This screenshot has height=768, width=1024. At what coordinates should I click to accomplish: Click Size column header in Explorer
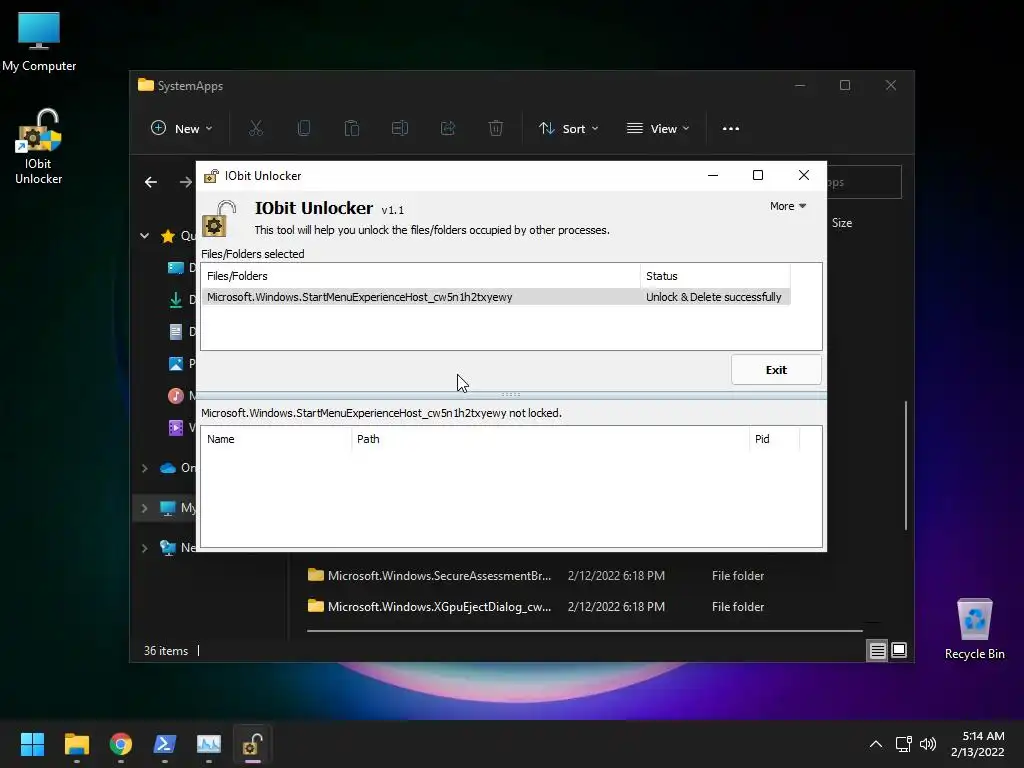(842, 223)
